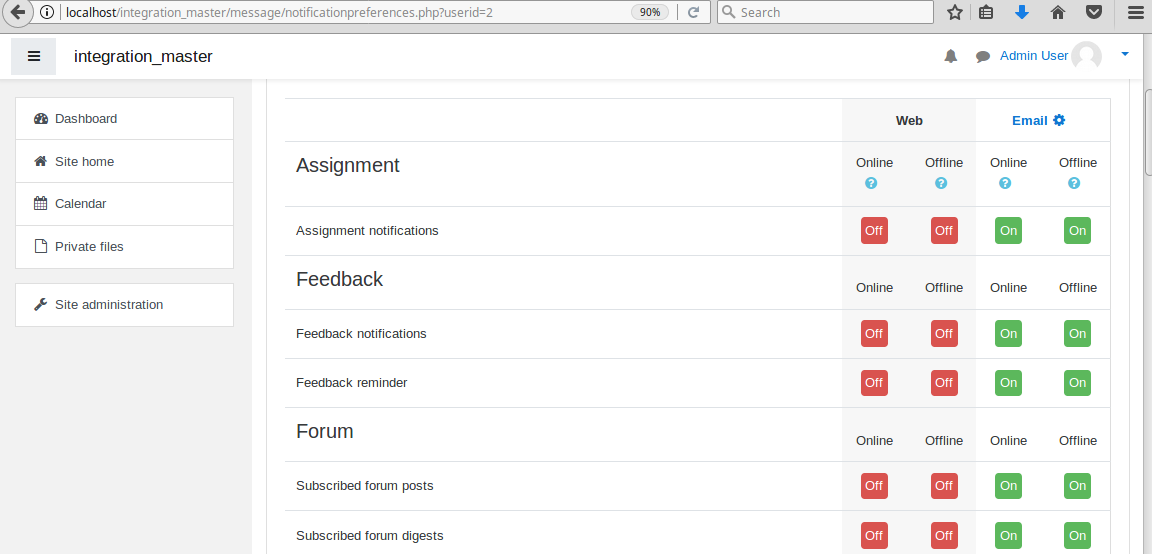Toggle Feedback reminder Web Offline Off
The height and width of the screenshot is (554, 1152).
coord(944,383)
